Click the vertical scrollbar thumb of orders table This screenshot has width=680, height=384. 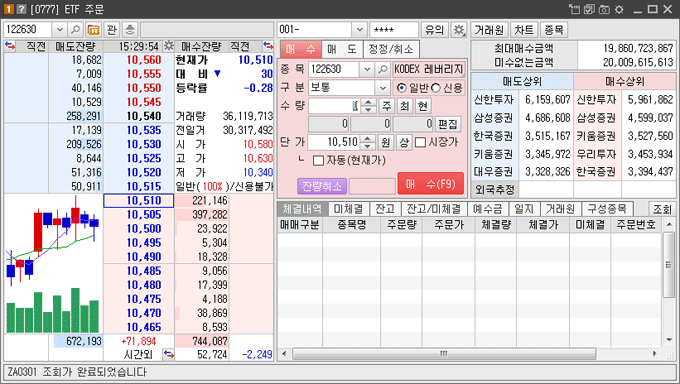click(669, 265)
